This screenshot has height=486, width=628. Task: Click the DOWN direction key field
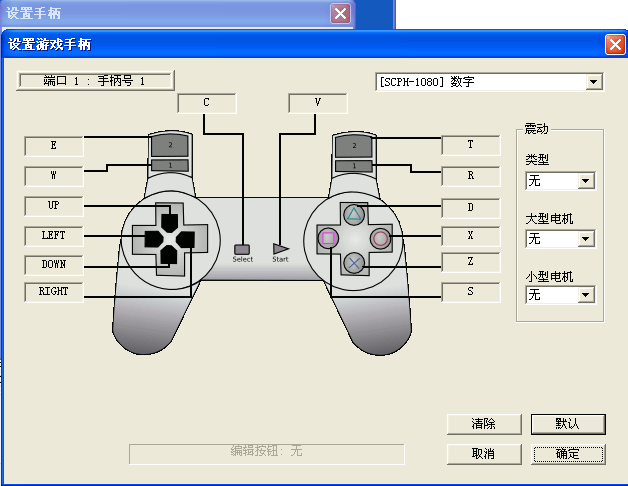pyautogui.click(x=54, y=265)
